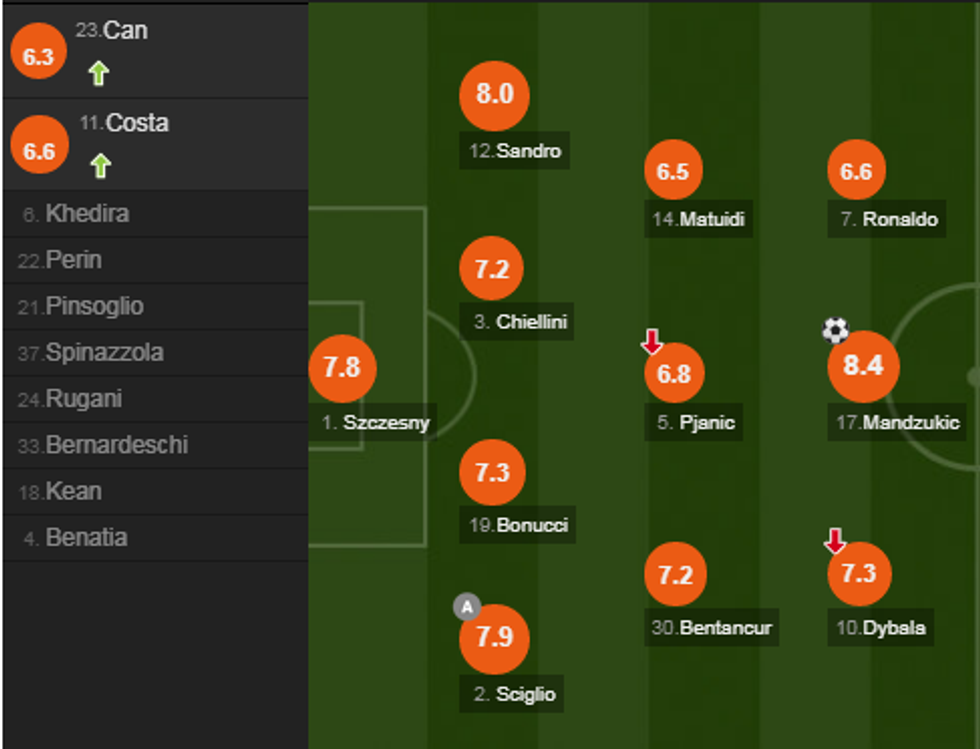Select Chiellini's 7.2 rating circle
The width and height of the screenshot is (980, 749).
coord(491,267)
